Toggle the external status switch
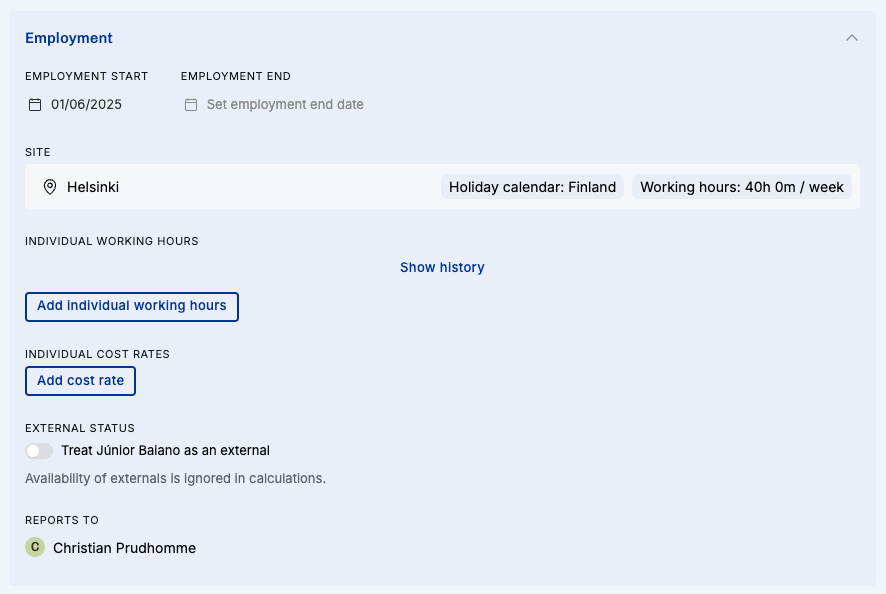 tap(39, 451)
